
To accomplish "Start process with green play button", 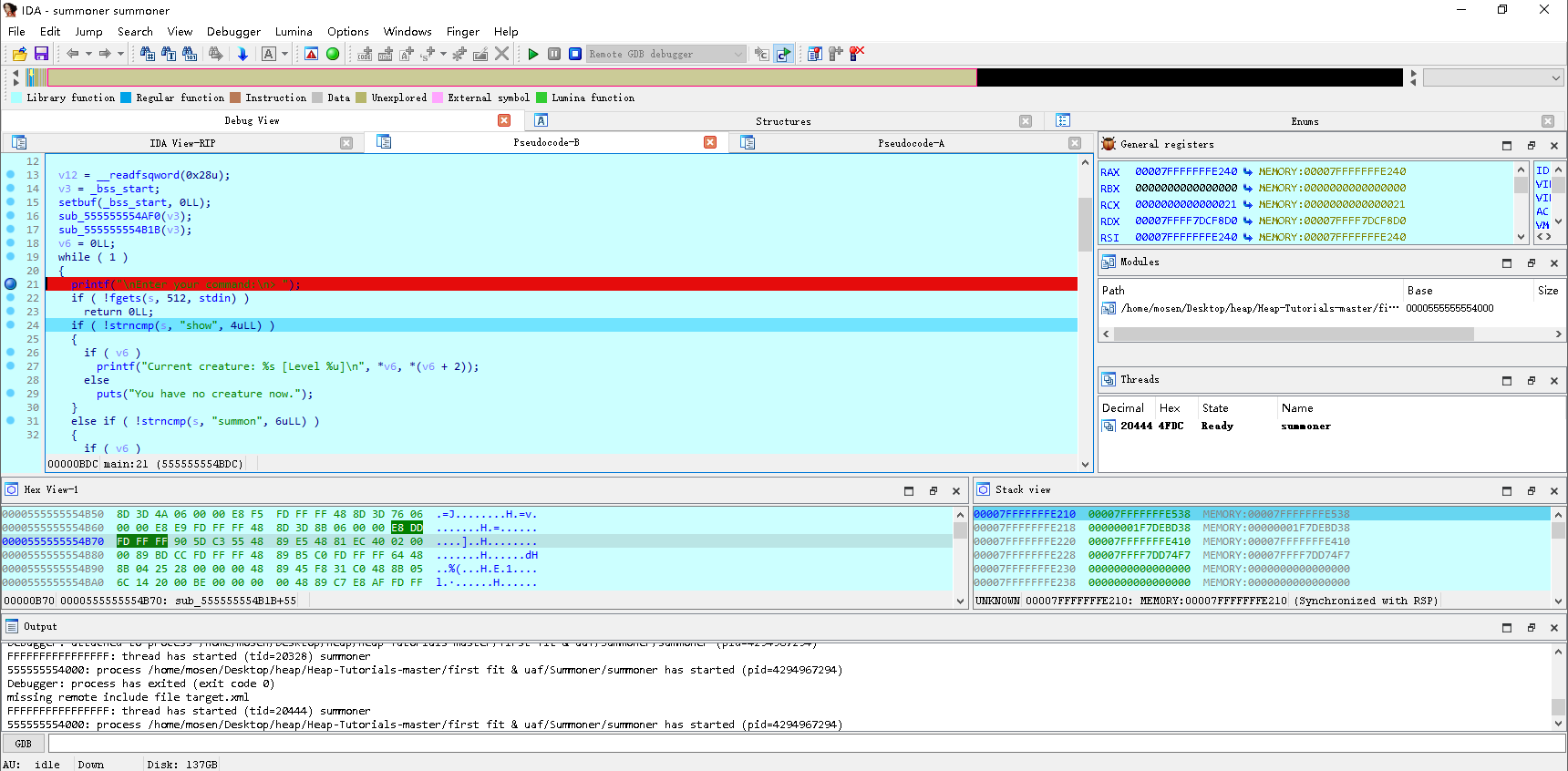I will pos(533,54).
